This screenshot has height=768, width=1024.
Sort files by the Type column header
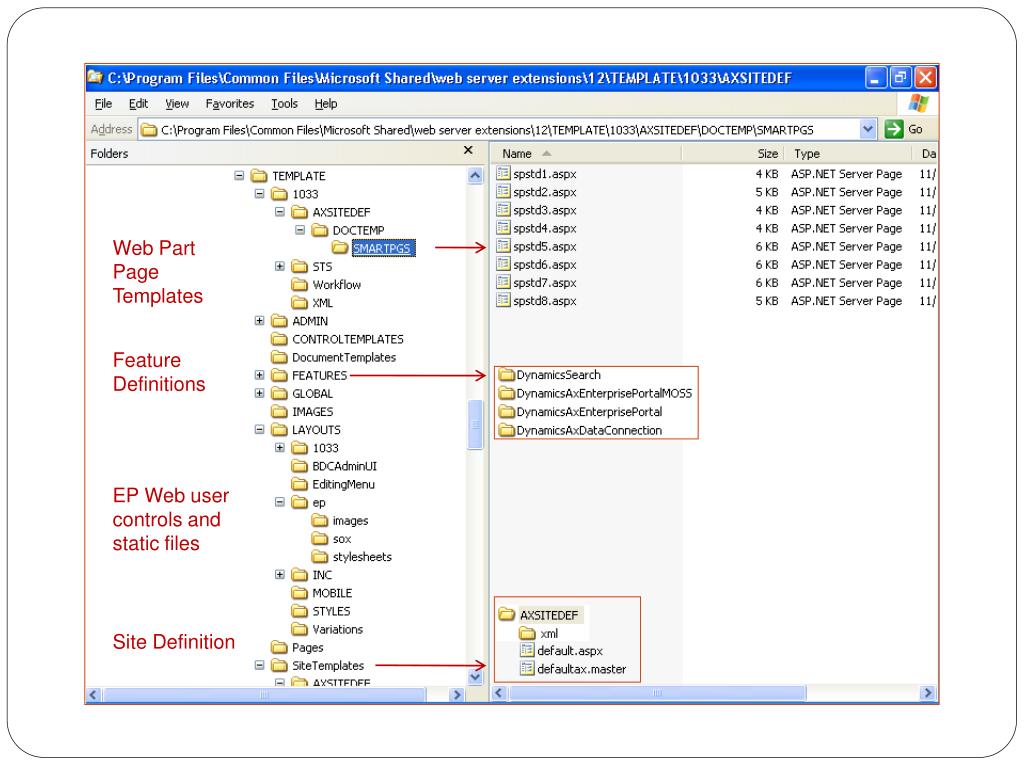[848, 153]
